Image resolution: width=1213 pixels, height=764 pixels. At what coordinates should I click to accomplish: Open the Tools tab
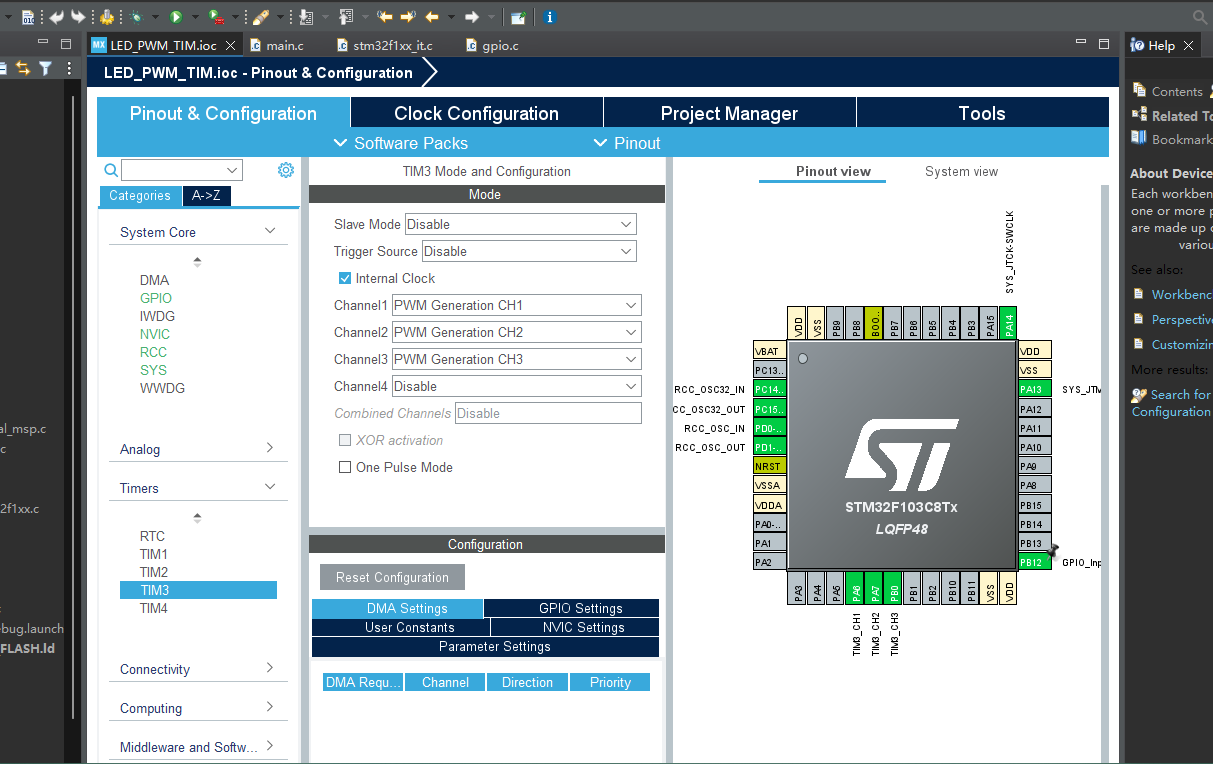[982, 113]
